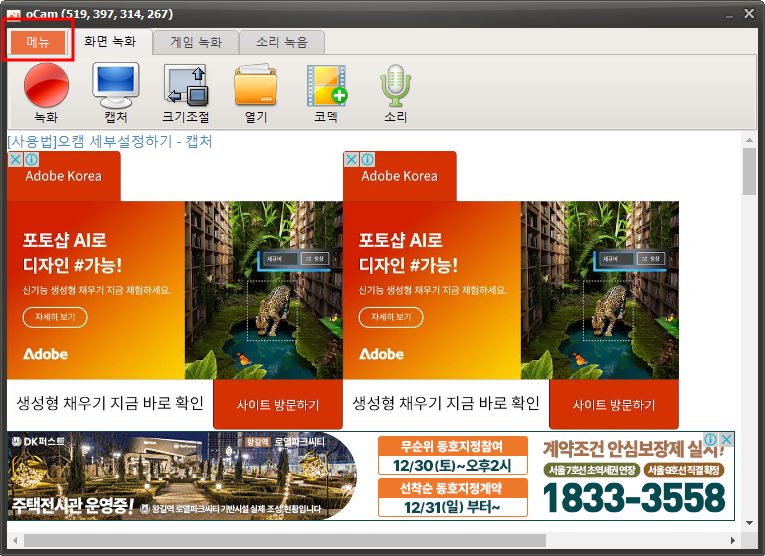Click right 생성형 채우기 지금 바로 확인 text
The width and height of the screenshot is (765, 556).
pos(446,403)
